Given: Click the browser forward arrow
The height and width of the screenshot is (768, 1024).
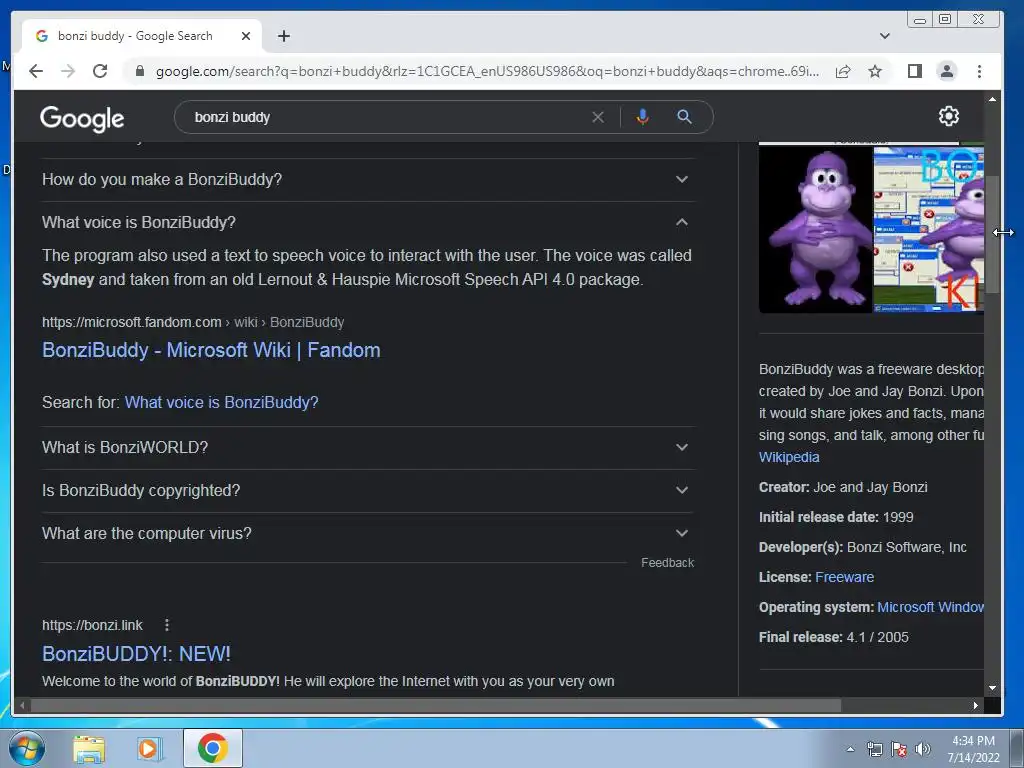Looking at the screenshot, I should (x=68, y=71).
